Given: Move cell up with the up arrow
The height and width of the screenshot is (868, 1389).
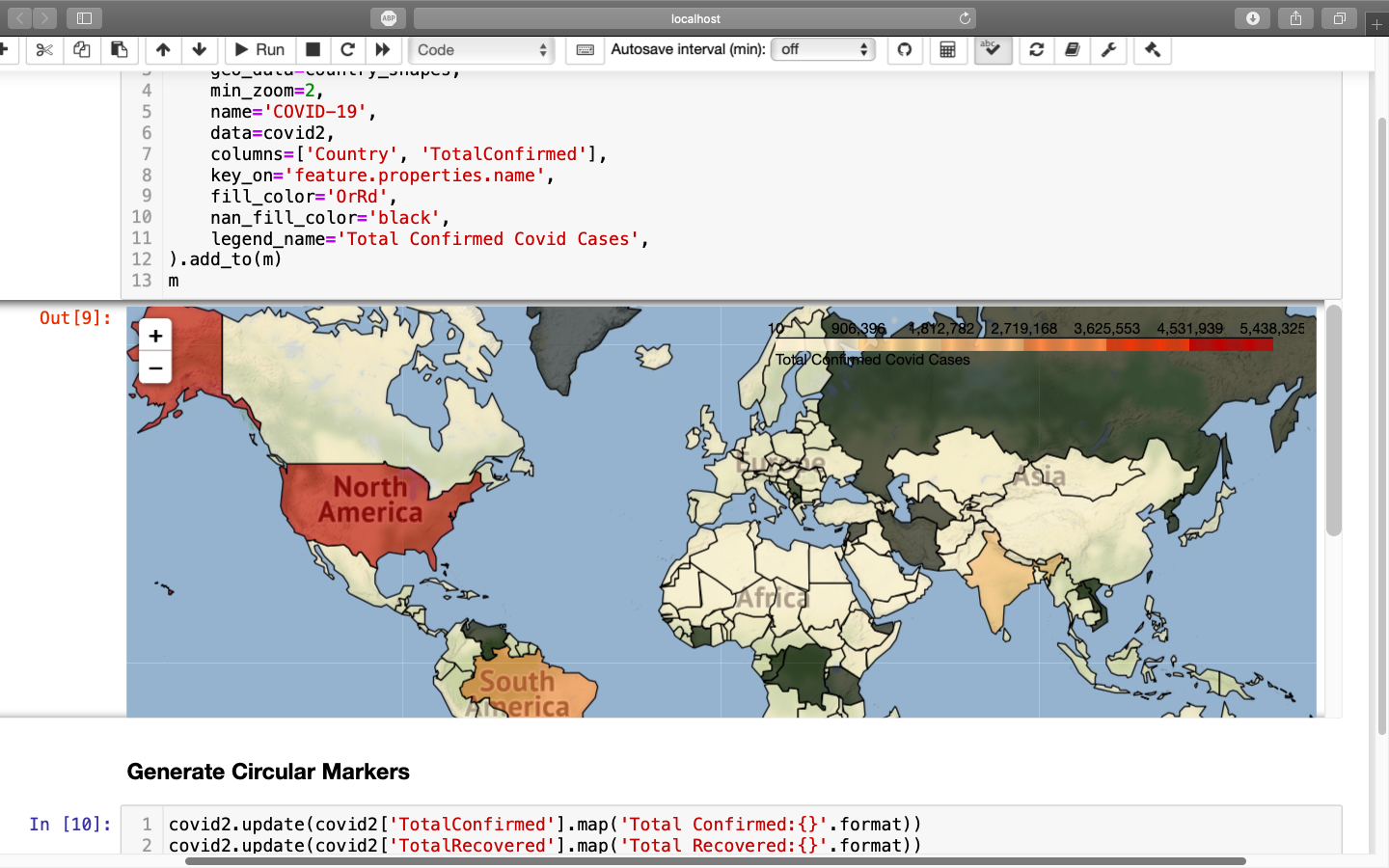Looking at the screenshot, I should click(x=163, y=50).
